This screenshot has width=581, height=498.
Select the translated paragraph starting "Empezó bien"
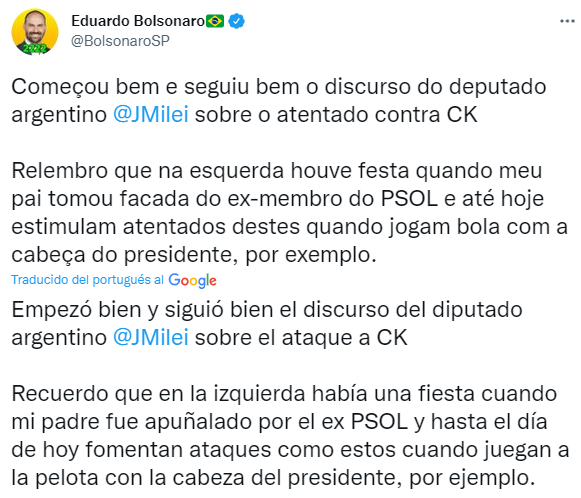point(267,323)
